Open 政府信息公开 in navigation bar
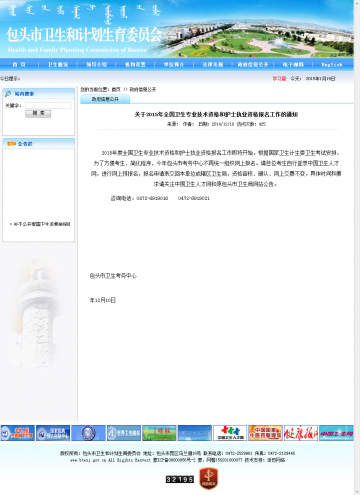Screen dimensions: 360x495 click(x=253, y=64)
